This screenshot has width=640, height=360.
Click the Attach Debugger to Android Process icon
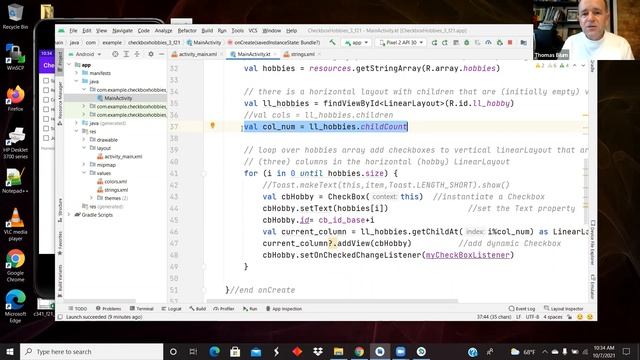click(500, 42)
